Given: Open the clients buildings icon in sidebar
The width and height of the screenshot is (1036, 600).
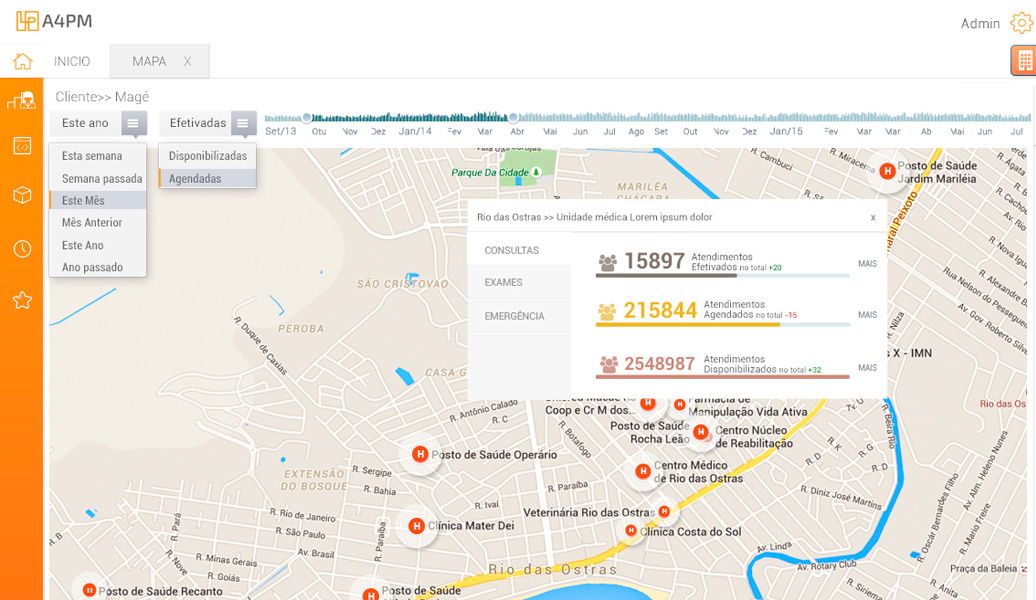Looking at the screenshot, I should [x=21, y=100].
